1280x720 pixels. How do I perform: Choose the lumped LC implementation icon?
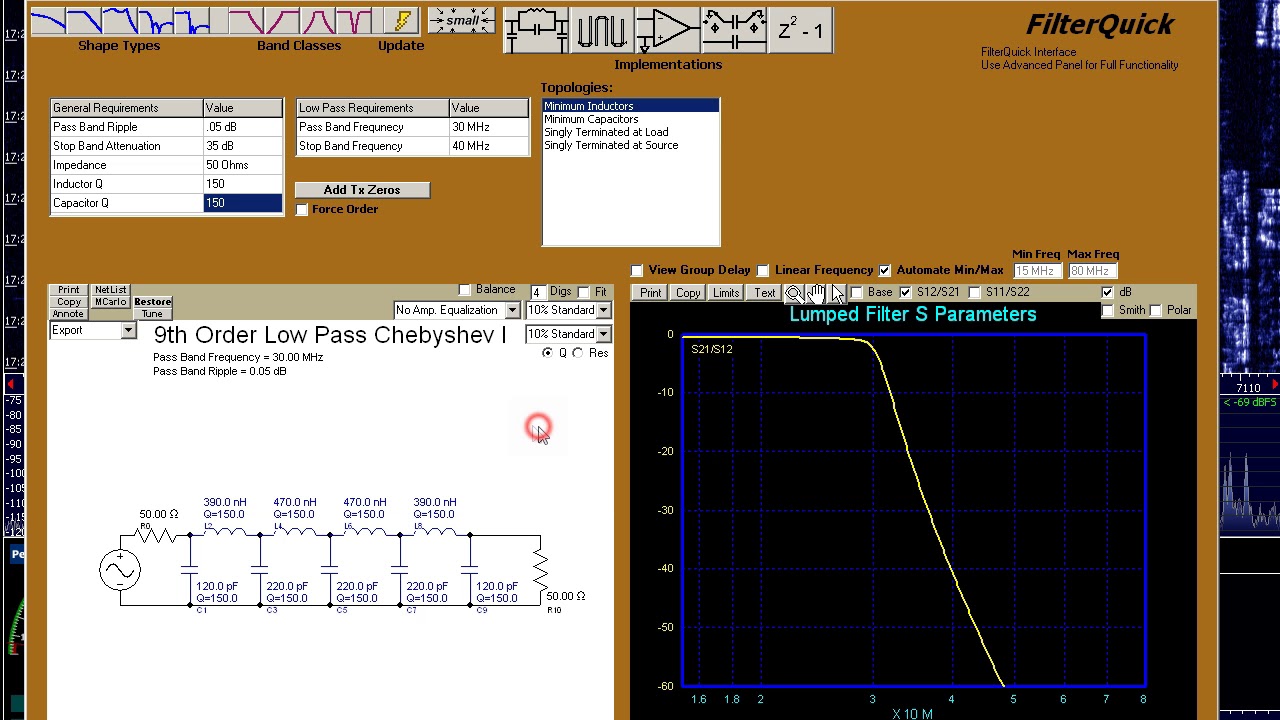click(536, 30)
